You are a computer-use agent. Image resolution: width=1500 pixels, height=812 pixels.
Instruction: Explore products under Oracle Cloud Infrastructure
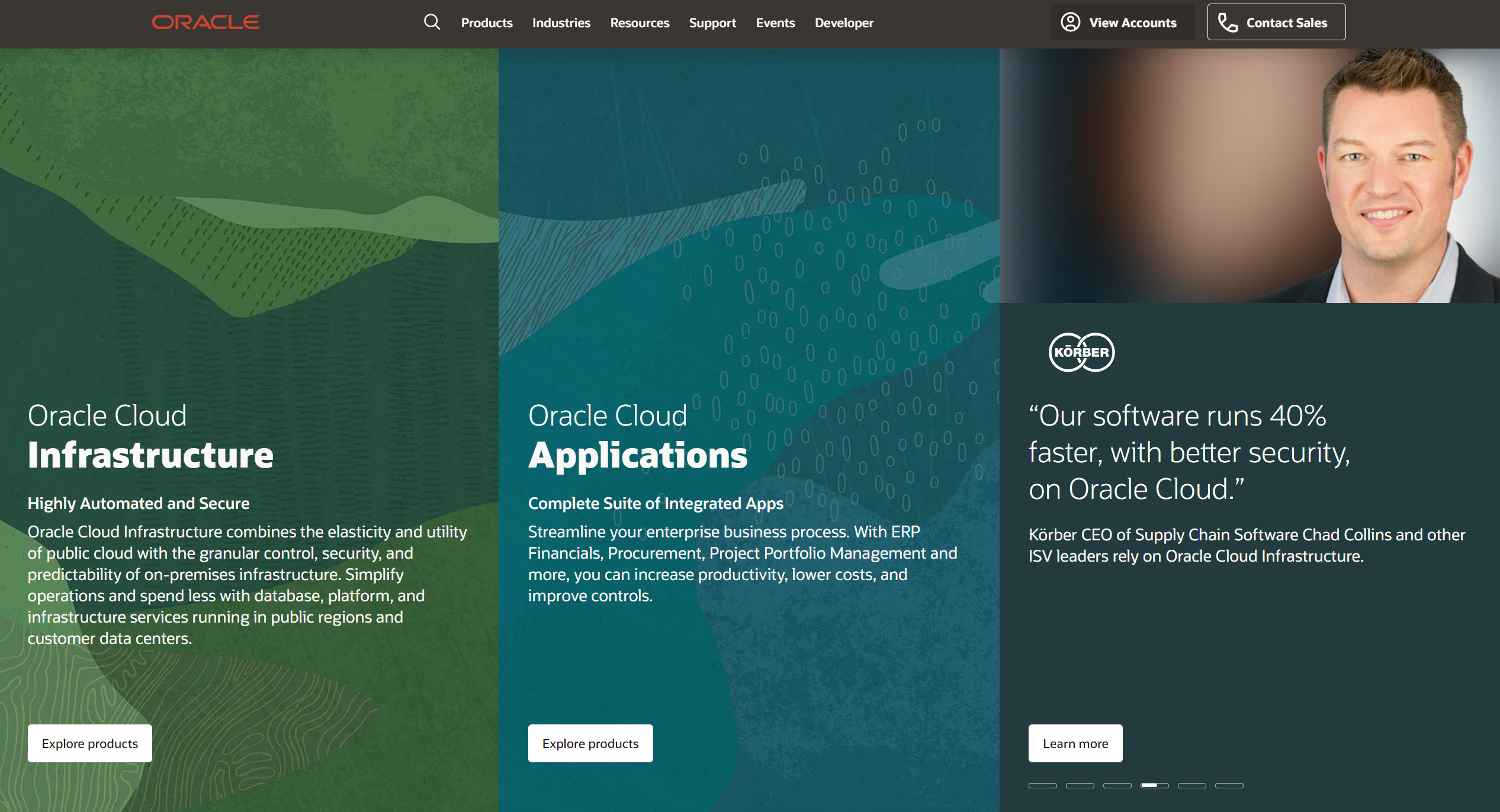click(x=89, y=743)
